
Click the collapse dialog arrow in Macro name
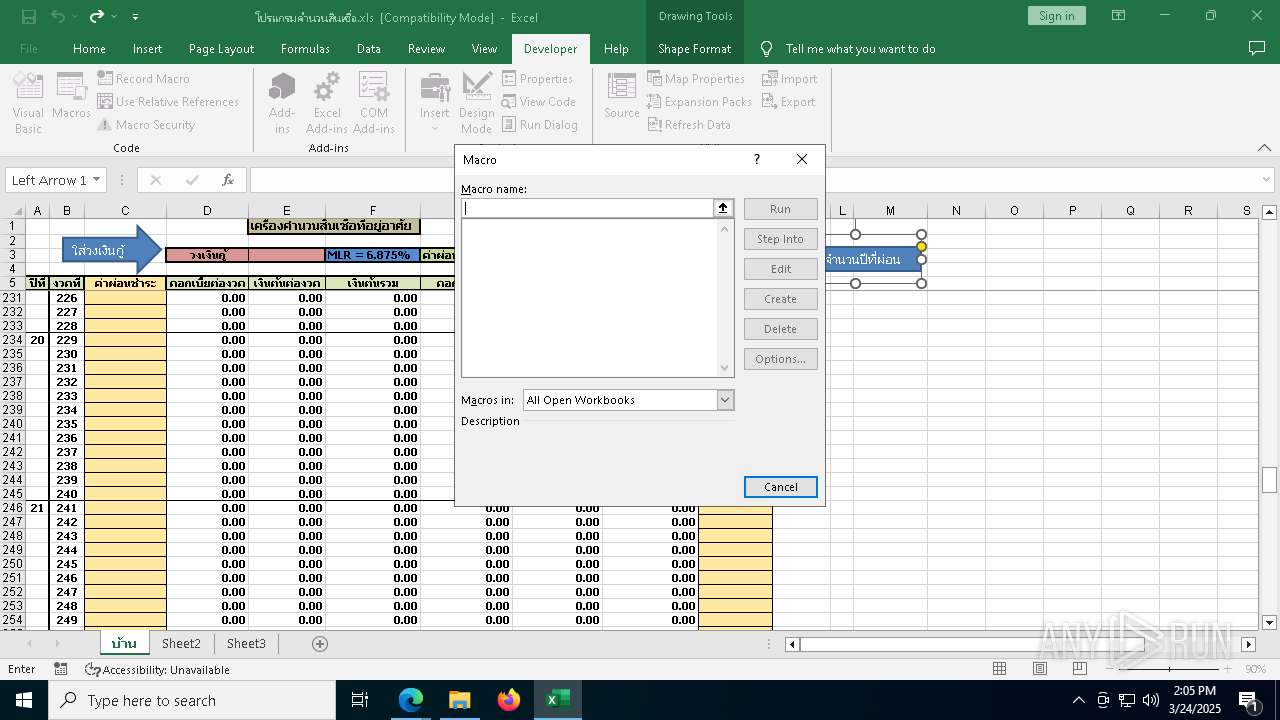click(x=723, y=208)
